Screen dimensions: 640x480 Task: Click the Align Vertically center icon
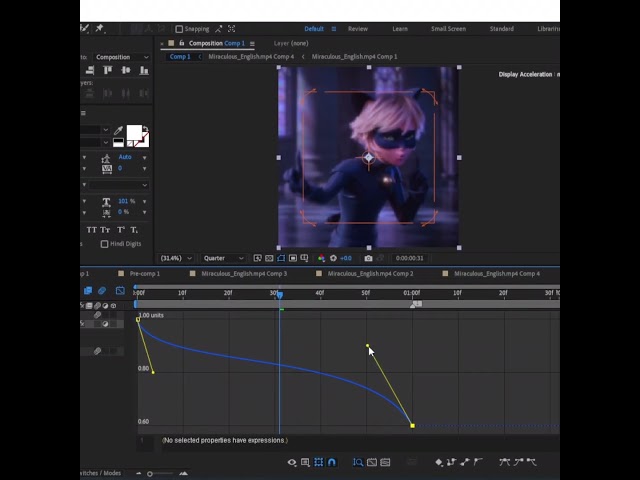pyautogui.click(x=126, y=70)
